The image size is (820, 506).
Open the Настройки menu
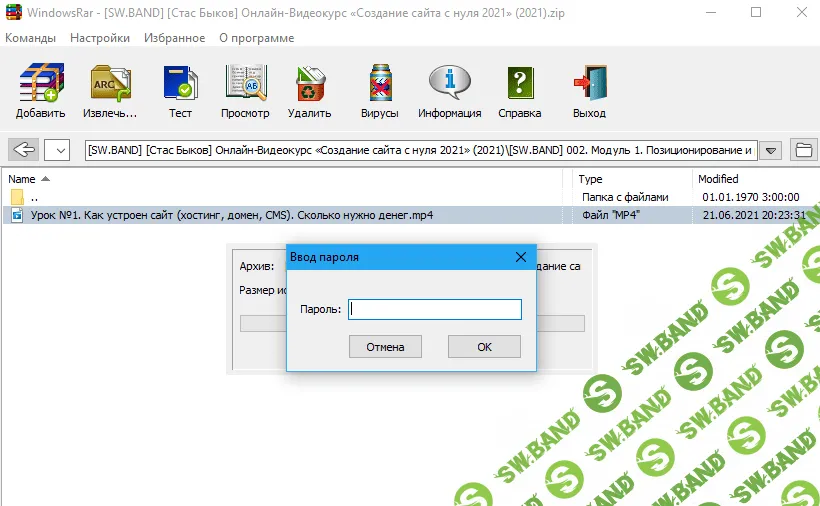pyautogui.click(x=100, y=38)
